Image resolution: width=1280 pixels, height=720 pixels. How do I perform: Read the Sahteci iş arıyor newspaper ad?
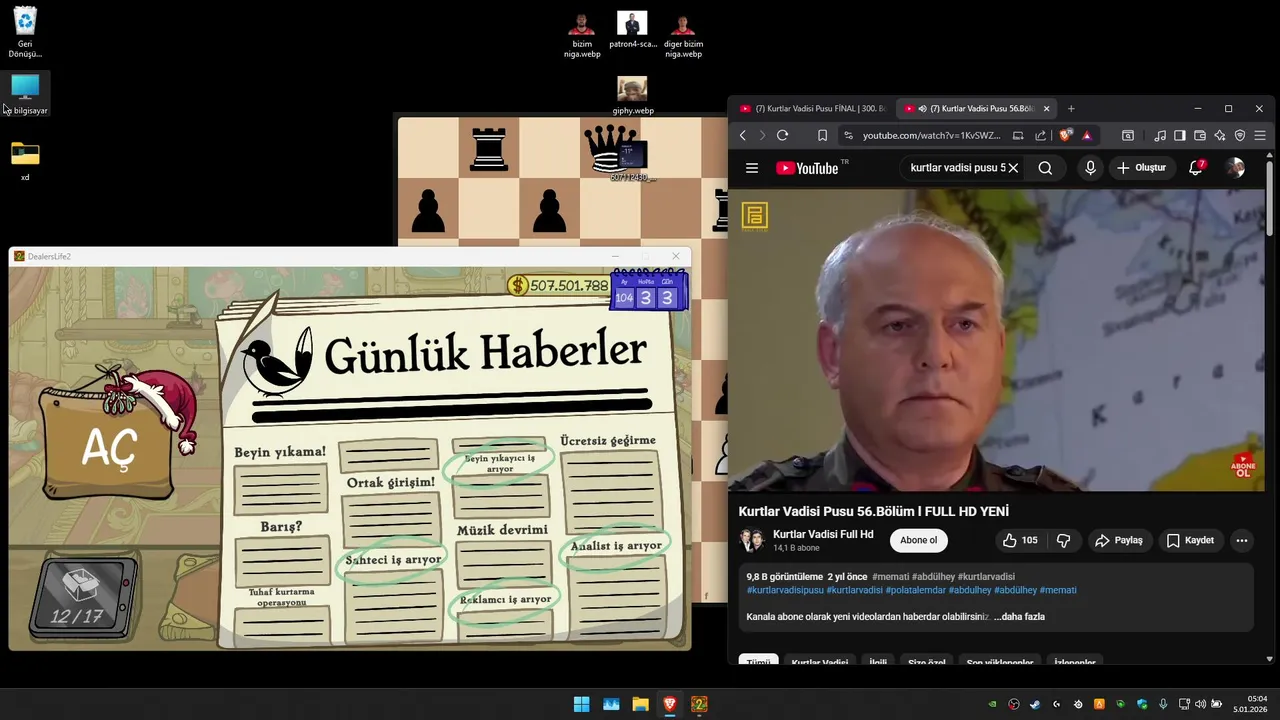point(394,560)
